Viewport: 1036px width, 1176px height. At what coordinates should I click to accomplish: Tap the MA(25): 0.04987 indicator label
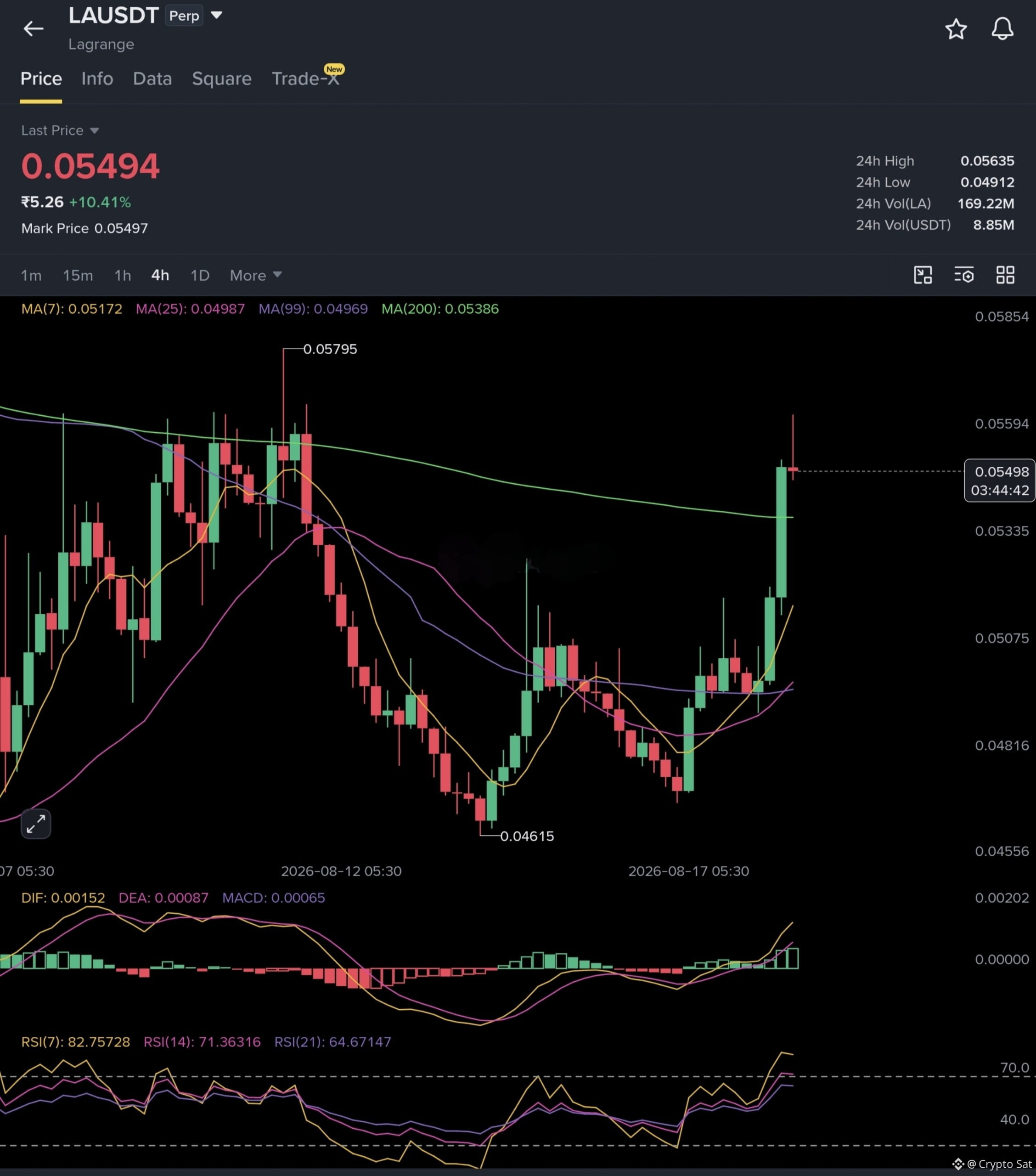[x=190, y=309]
